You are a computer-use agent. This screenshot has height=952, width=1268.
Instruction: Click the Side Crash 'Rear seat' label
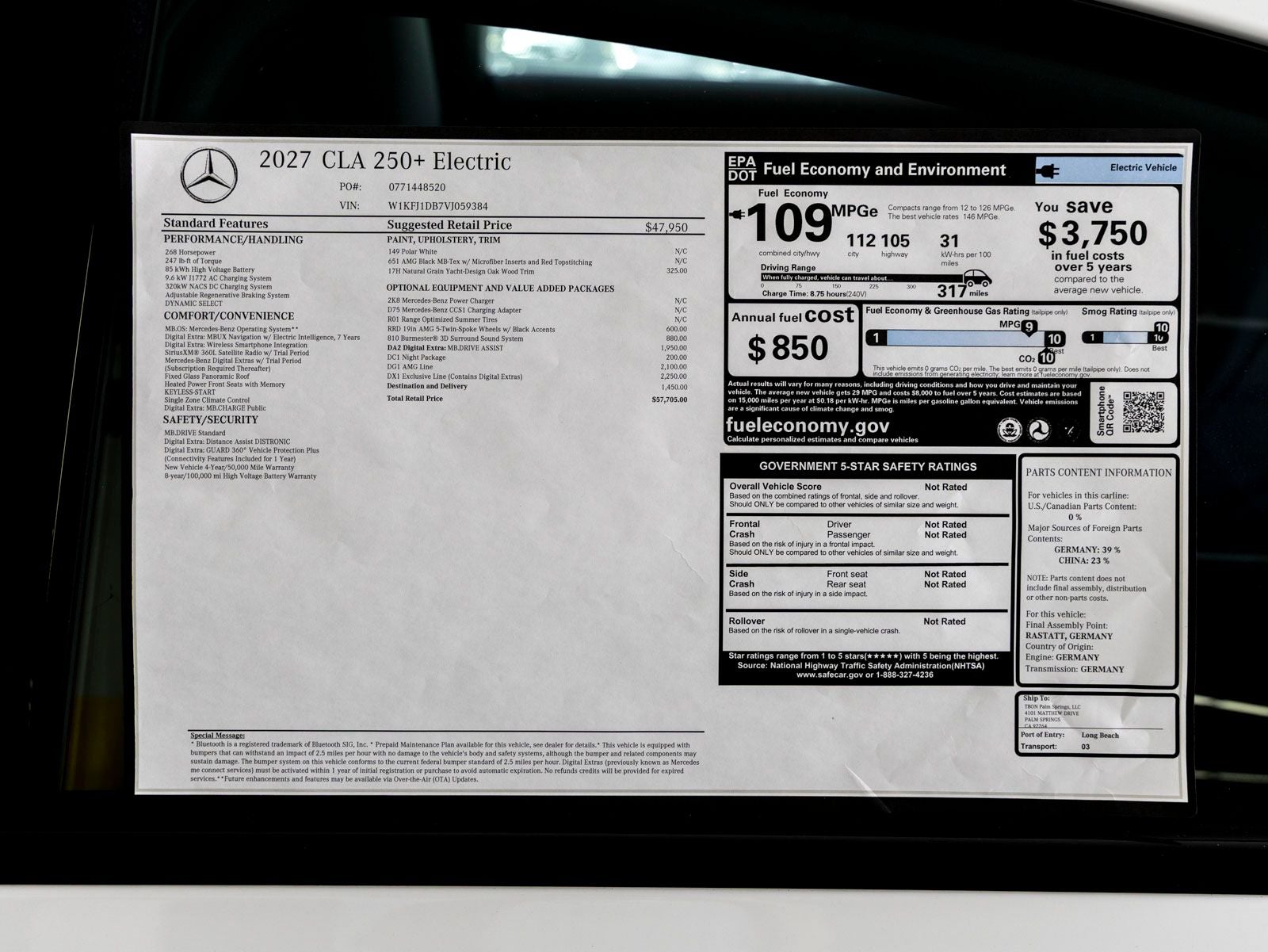pos(847,585)
